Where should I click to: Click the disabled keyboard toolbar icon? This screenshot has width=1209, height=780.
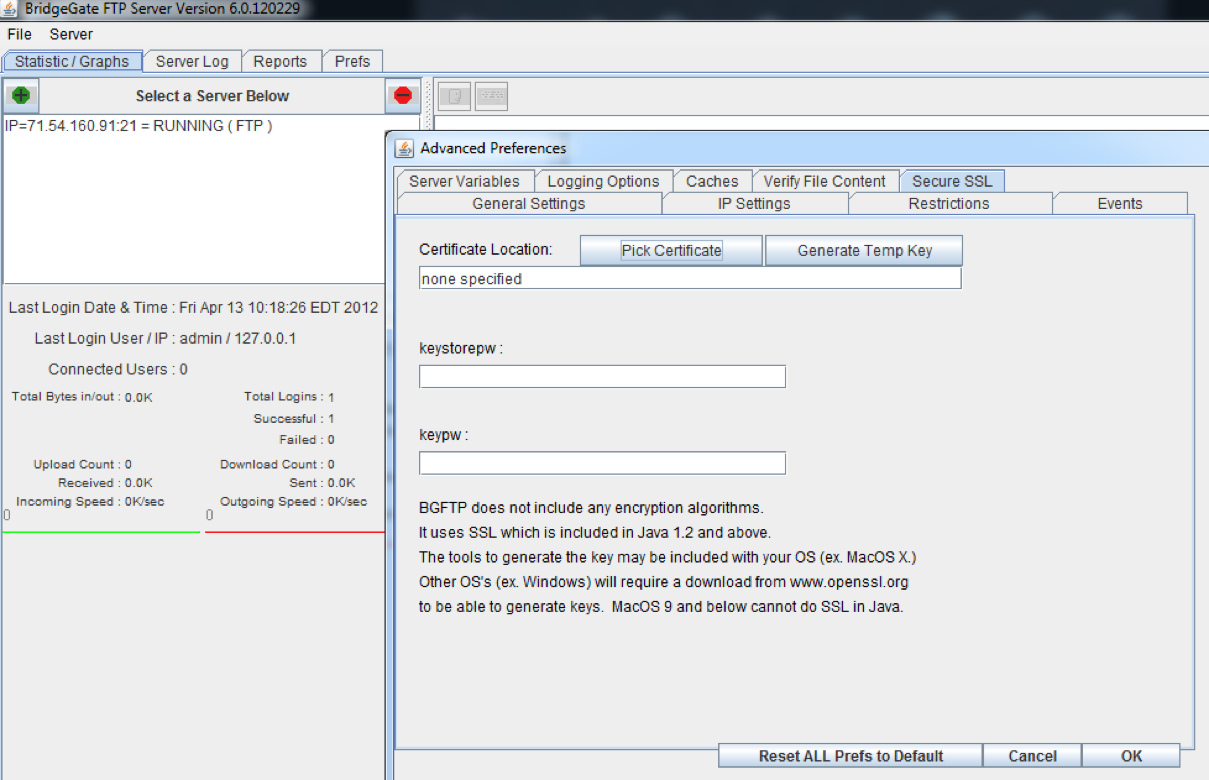tap(492, 96)
